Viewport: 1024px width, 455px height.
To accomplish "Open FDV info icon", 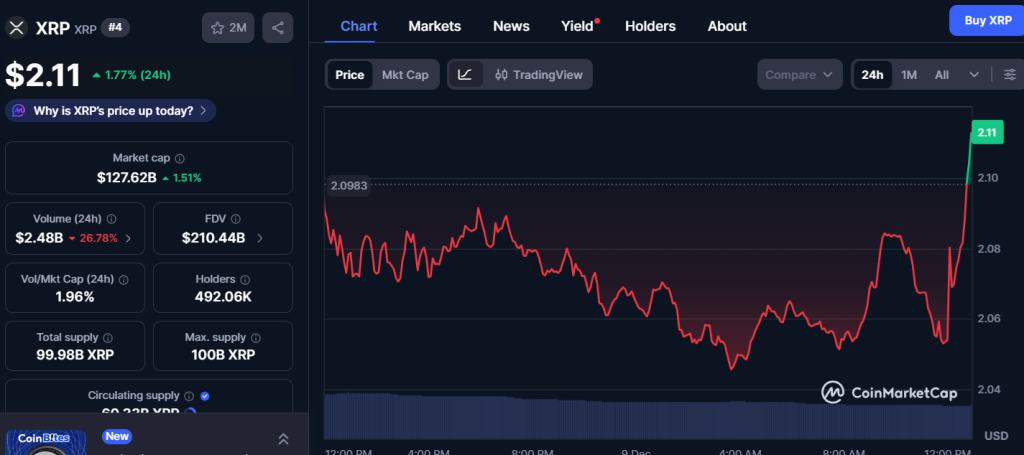I will [x=236, y=219].
